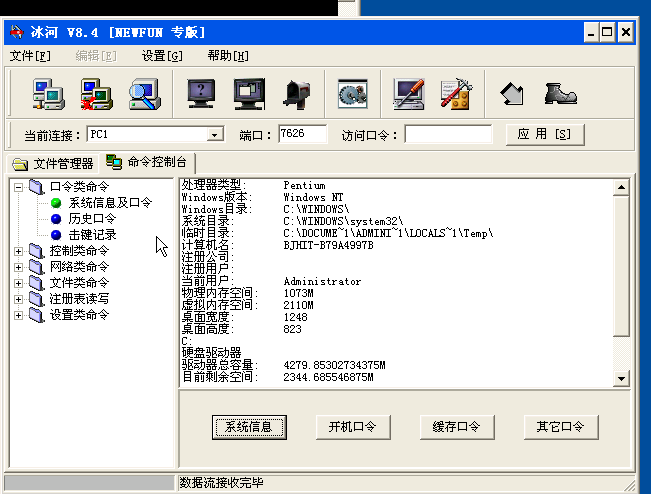The image size is (651, 494).
Task: Select the 网络类命令 tree label
Action: pos(79,267)
